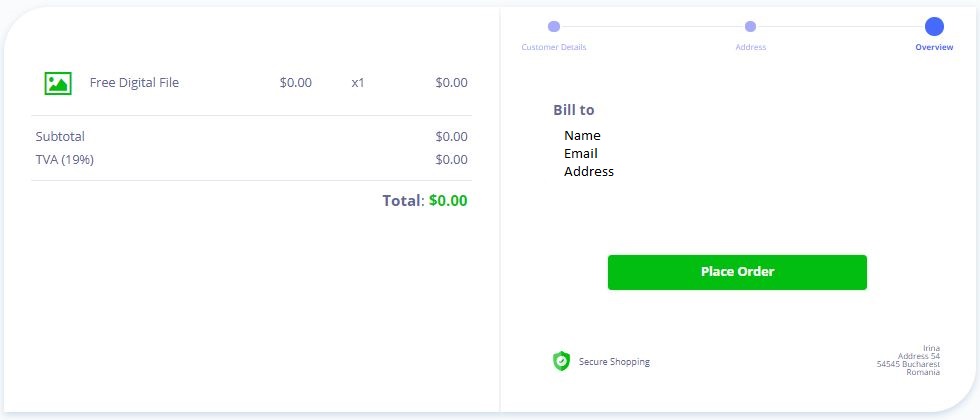
Task: Click the TVA (19%) tax label
Action: pos(64,159)
